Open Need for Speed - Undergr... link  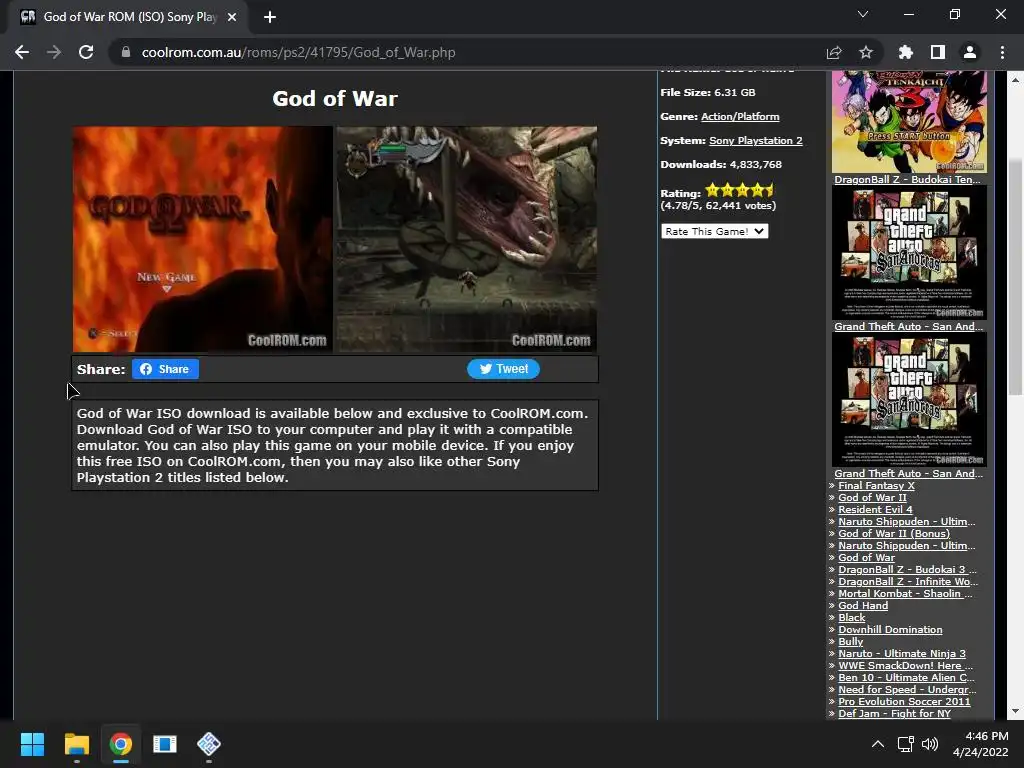tap(907, 690)
